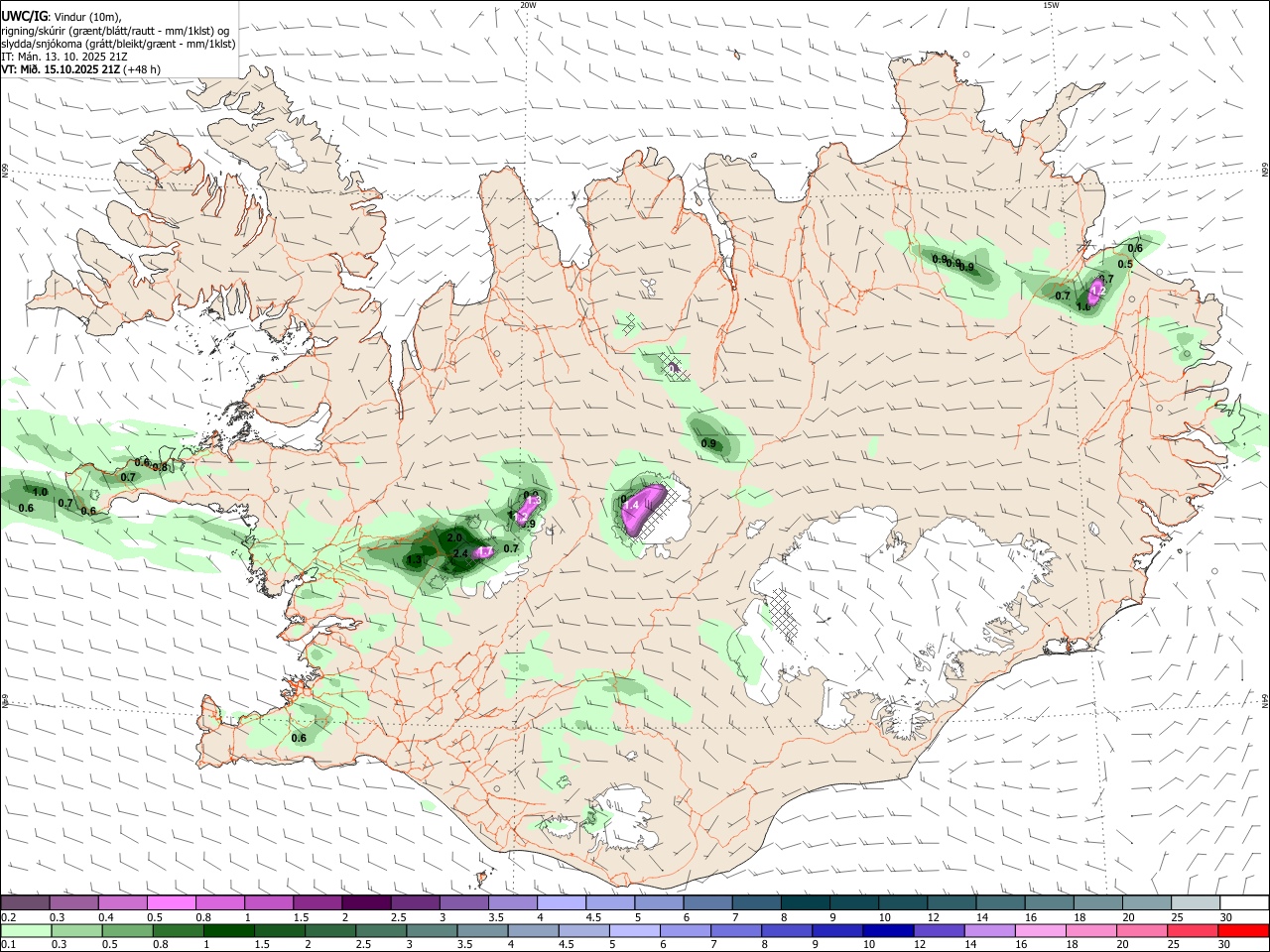Click upper legend swatch between 0.5 and 0.8
This screenshot has height=952, width=1270.
pyautogui.click(x=171, y=902)
